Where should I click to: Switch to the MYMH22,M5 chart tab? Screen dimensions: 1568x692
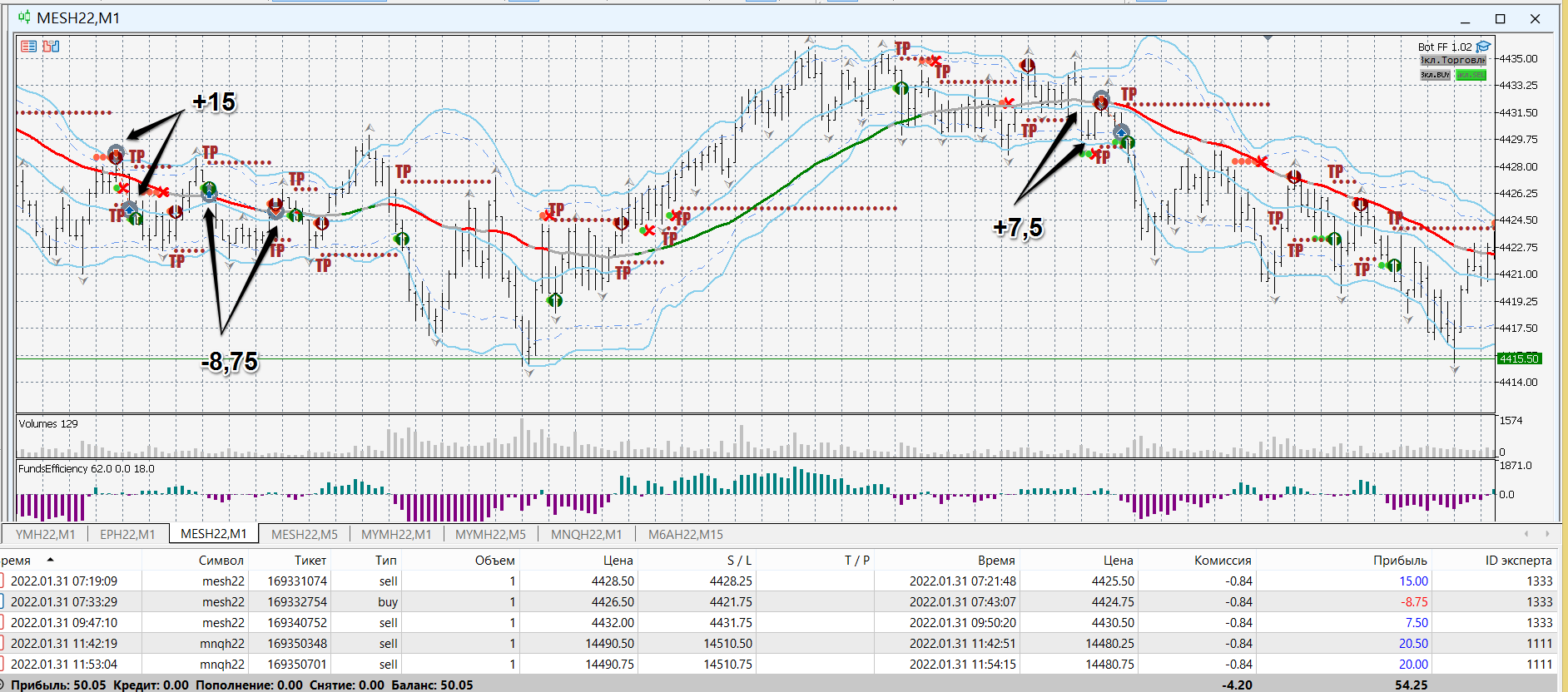[490, 534]
